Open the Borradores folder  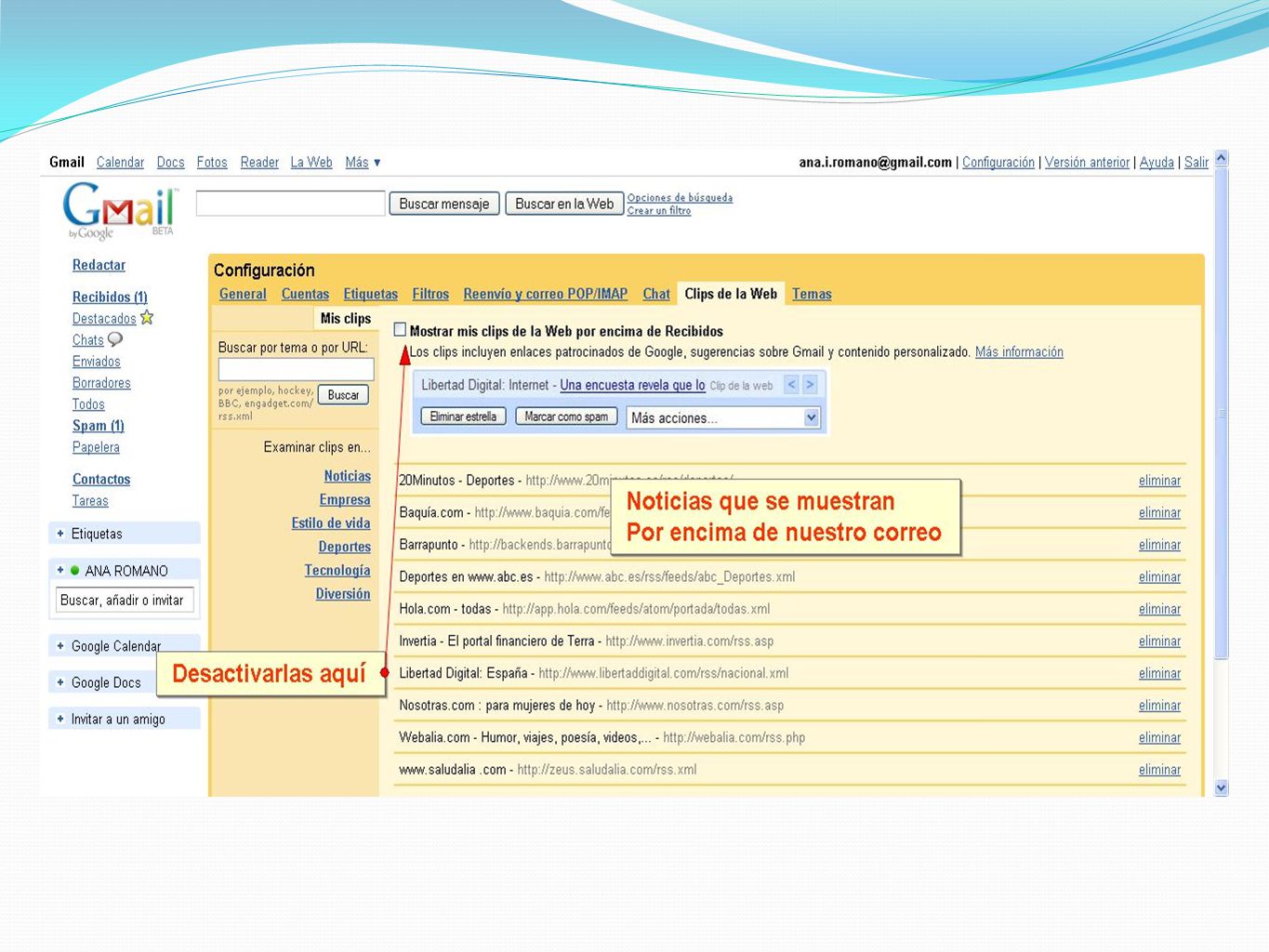pos(101,383)
